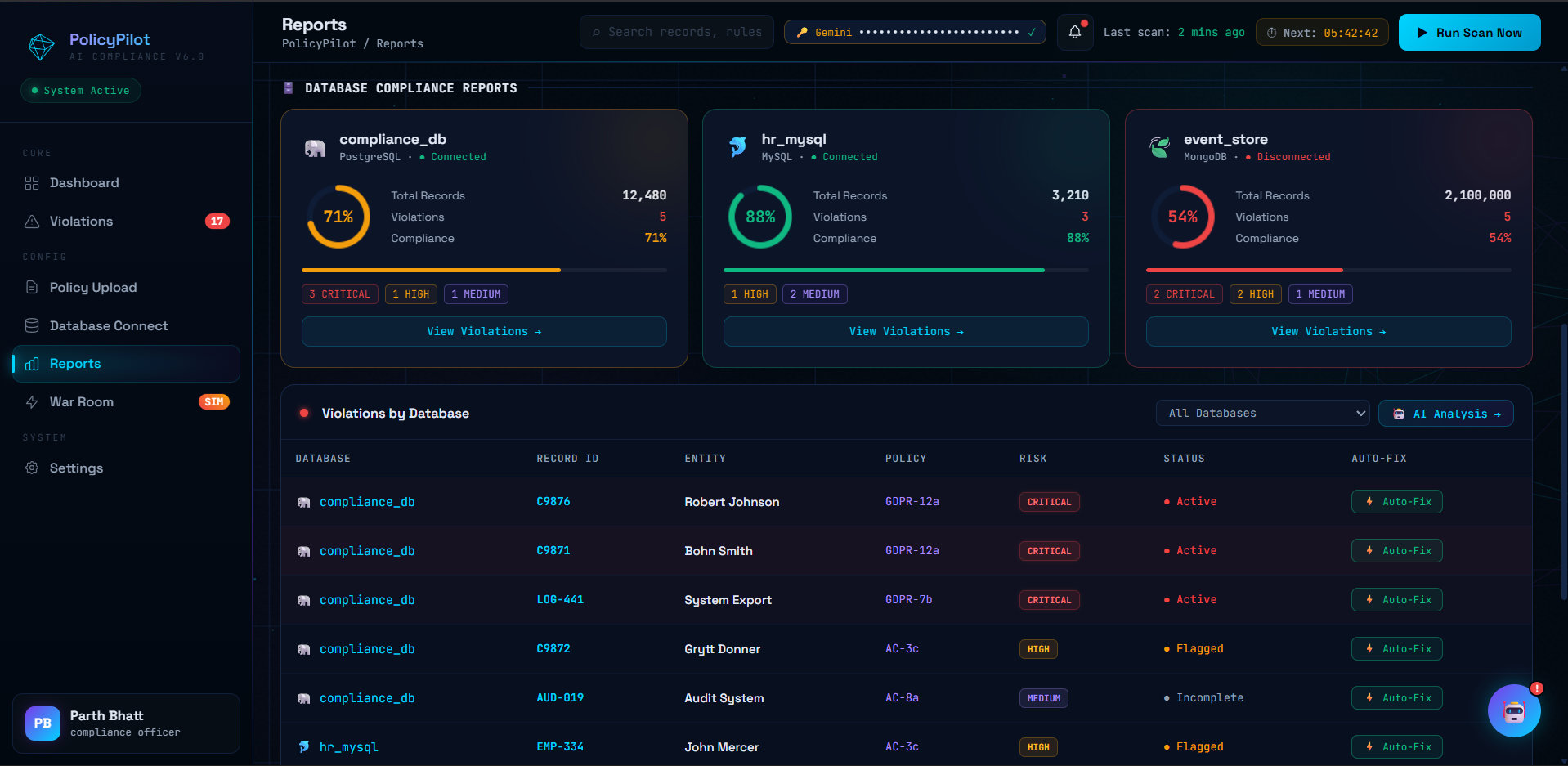Click the database icon in Robert Johnson row

coord(304,503)
